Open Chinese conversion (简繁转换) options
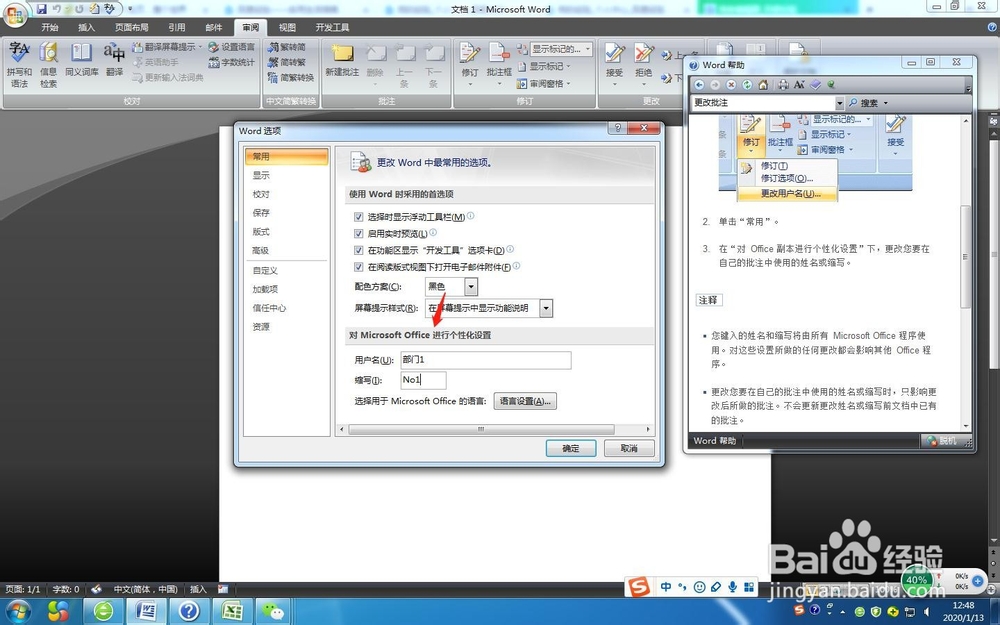Image resolution: width=1000 pixels, height=625 pixels. point(291,78)
